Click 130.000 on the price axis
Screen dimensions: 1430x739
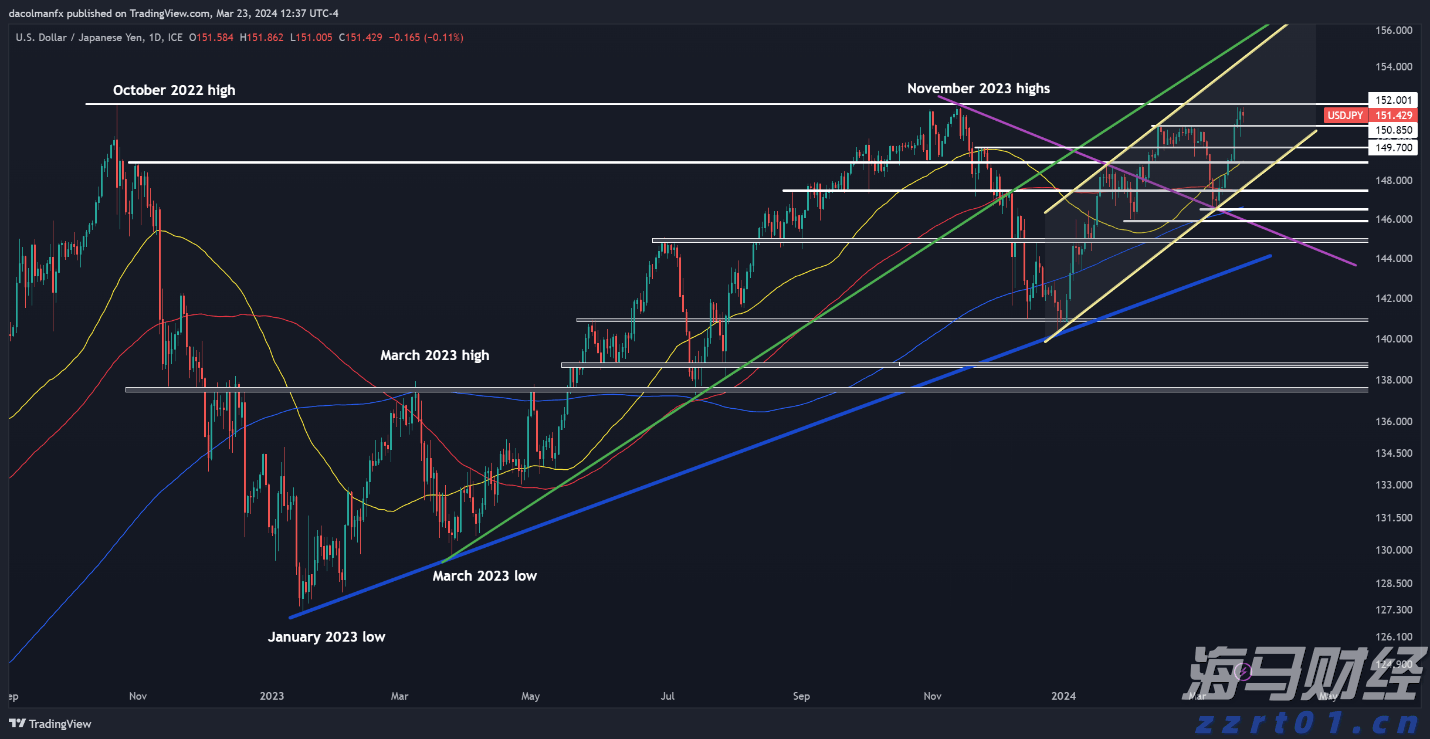tap(1393, 550)
